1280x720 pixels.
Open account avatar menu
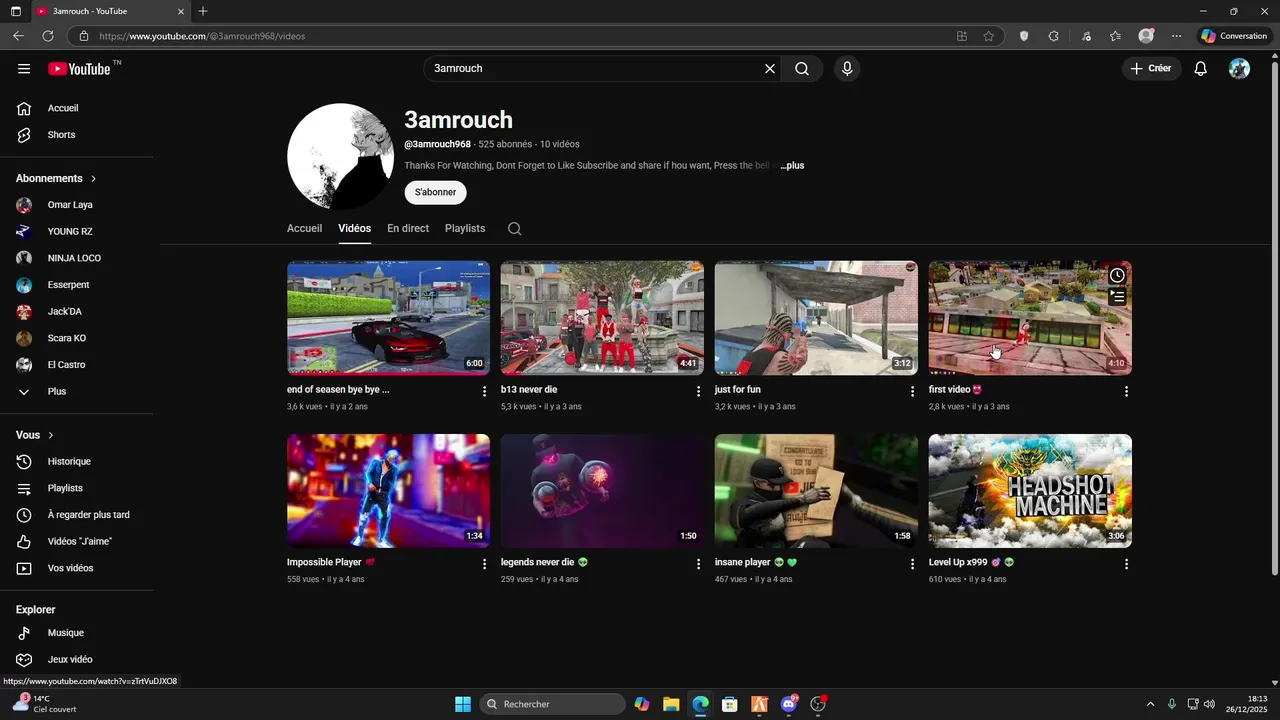[x=1239, y=69]
